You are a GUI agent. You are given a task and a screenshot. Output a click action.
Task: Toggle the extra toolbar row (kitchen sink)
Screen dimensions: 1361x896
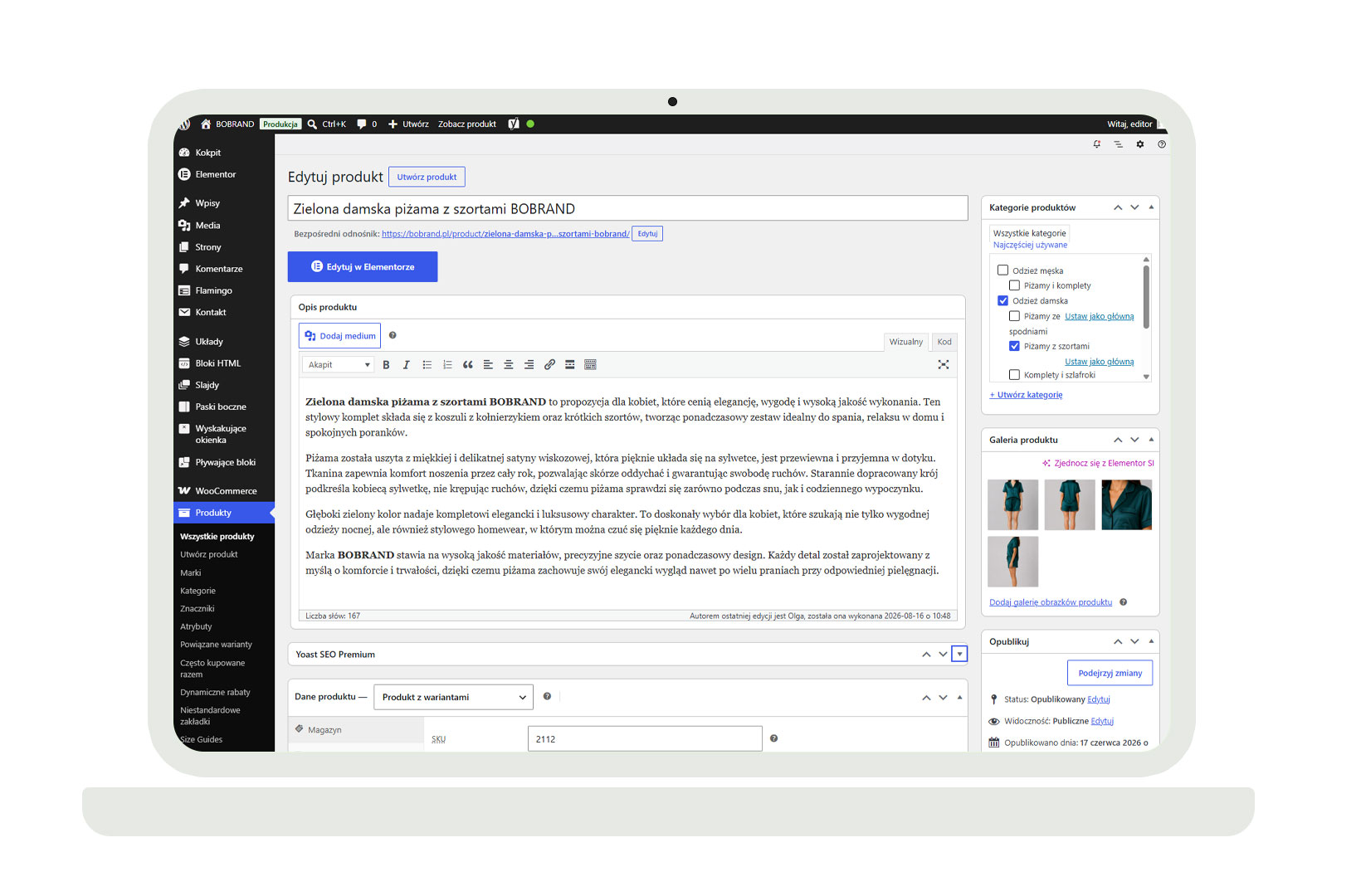(591, 365)
